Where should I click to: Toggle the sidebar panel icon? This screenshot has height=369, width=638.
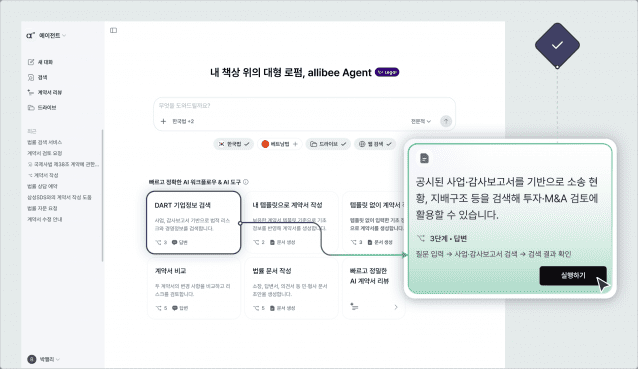[x=114, y=30]
